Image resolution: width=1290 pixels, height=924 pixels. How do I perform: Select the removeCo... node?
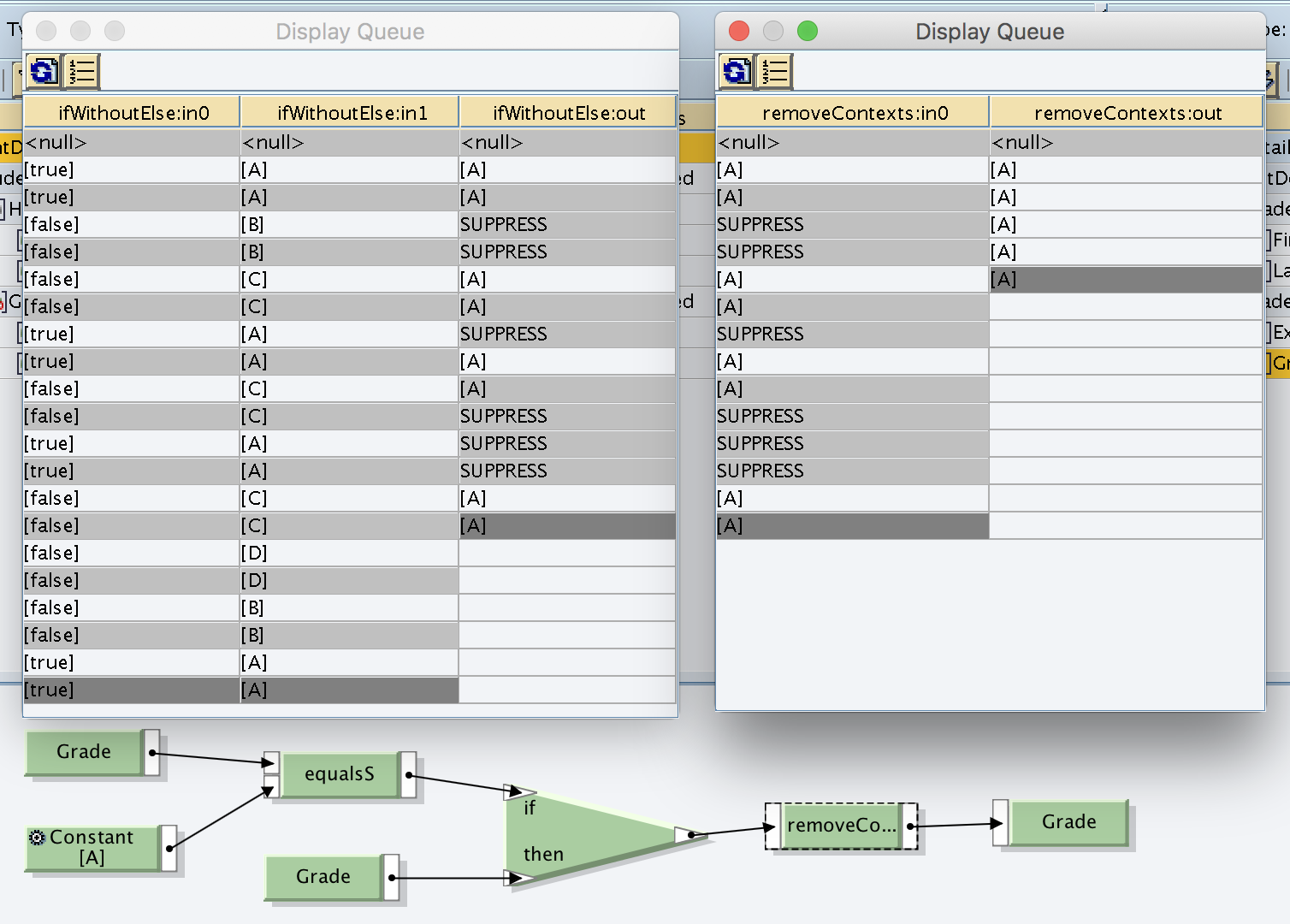(842, 826)
